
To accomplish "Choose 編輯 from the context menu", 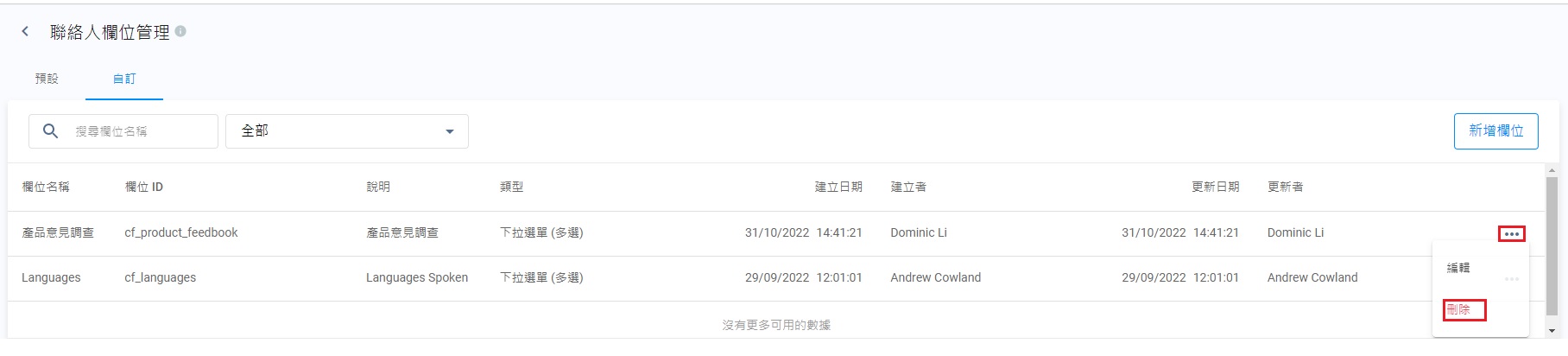I will (1458, 268).
